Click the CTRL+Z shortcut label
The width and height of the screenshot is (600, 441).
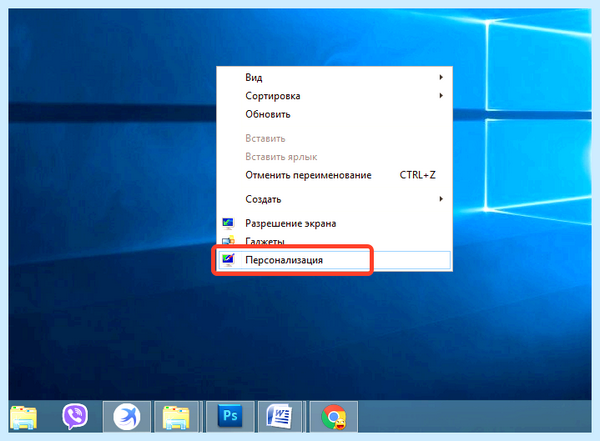417,175
